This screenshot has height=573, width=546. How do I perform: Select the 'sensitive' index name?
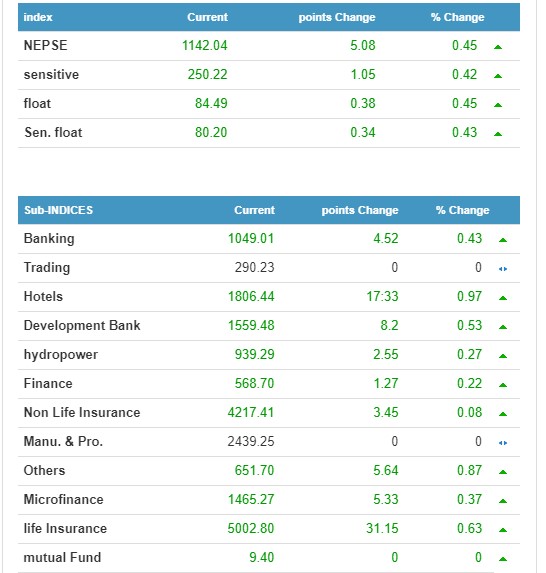[x=51, y=75]
